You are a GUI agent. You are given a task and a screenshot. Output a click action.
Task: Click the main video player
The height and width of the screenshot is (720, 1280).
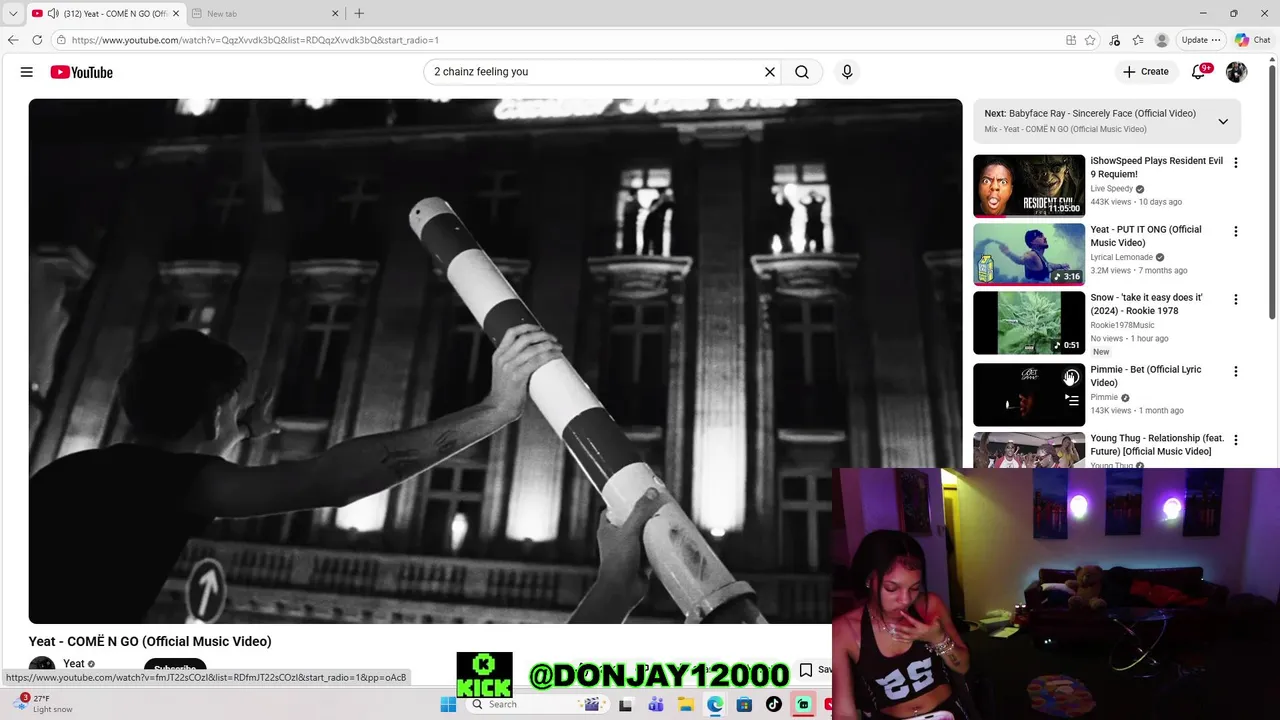point(495,361)
